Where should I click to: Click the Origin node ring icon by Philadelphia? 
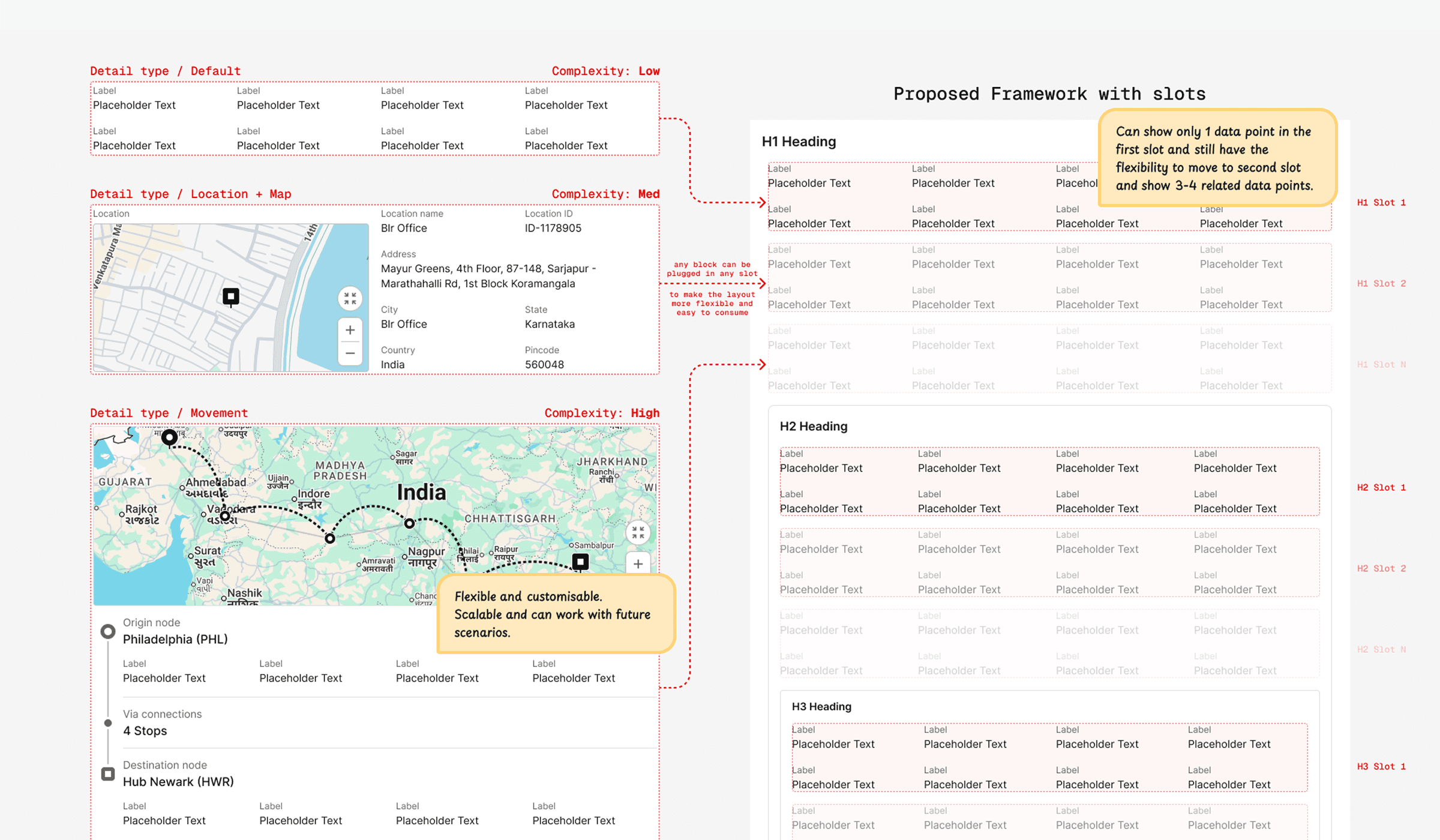(x=108, y=632)
